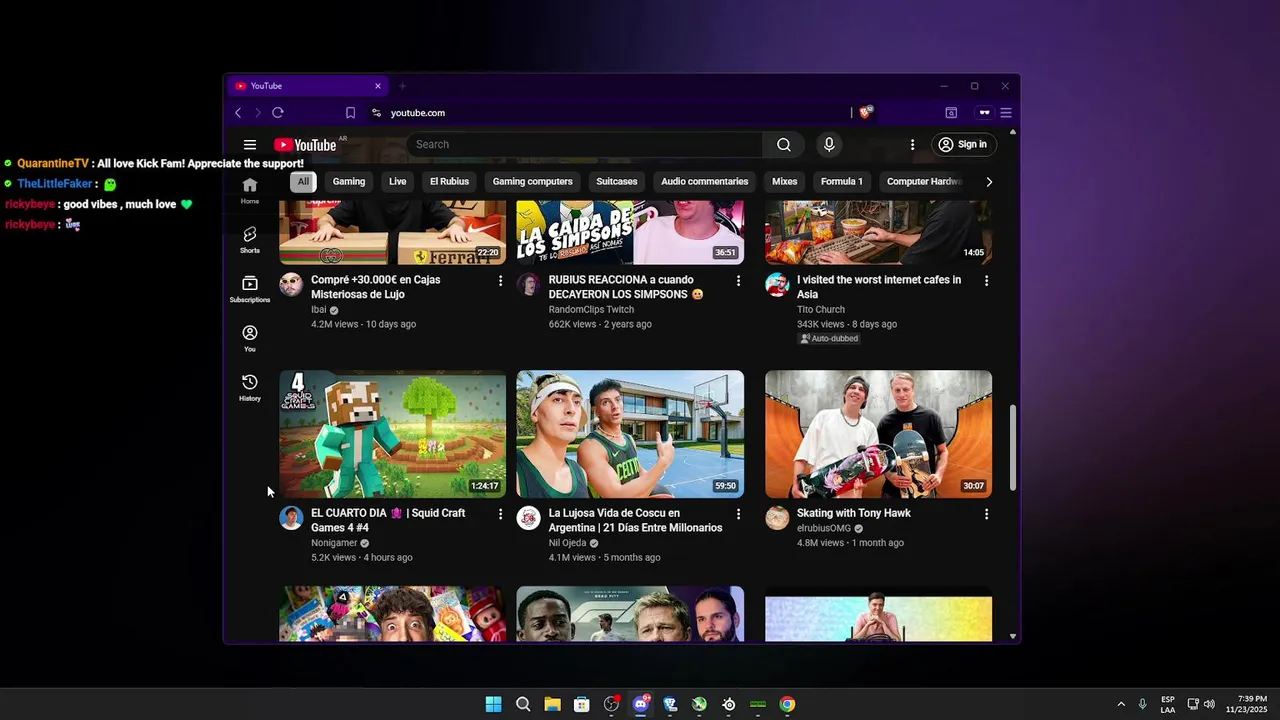Click the browser page vertical scrollbar thumb
Image resolution: width=1280 pixels, height=720 pixels.
point(1013,447)
